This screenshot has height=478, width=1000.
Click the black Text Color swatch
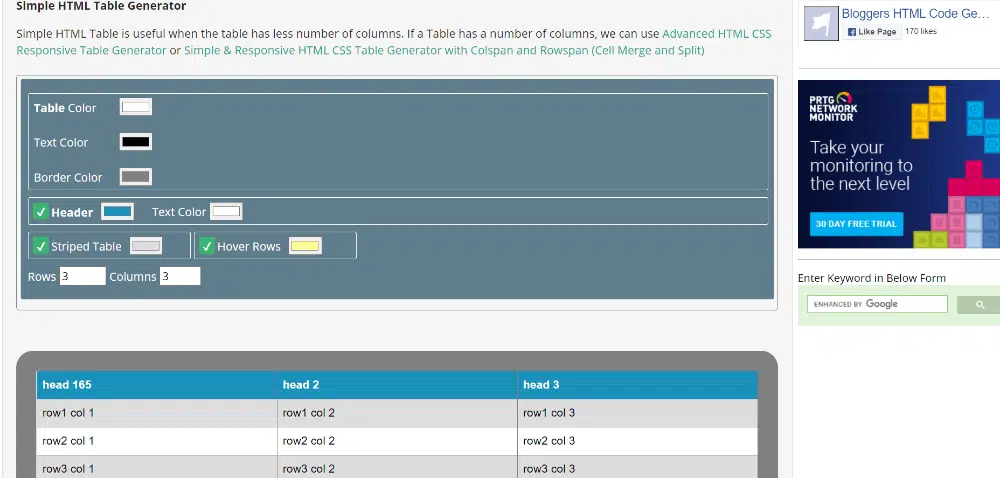135,142
